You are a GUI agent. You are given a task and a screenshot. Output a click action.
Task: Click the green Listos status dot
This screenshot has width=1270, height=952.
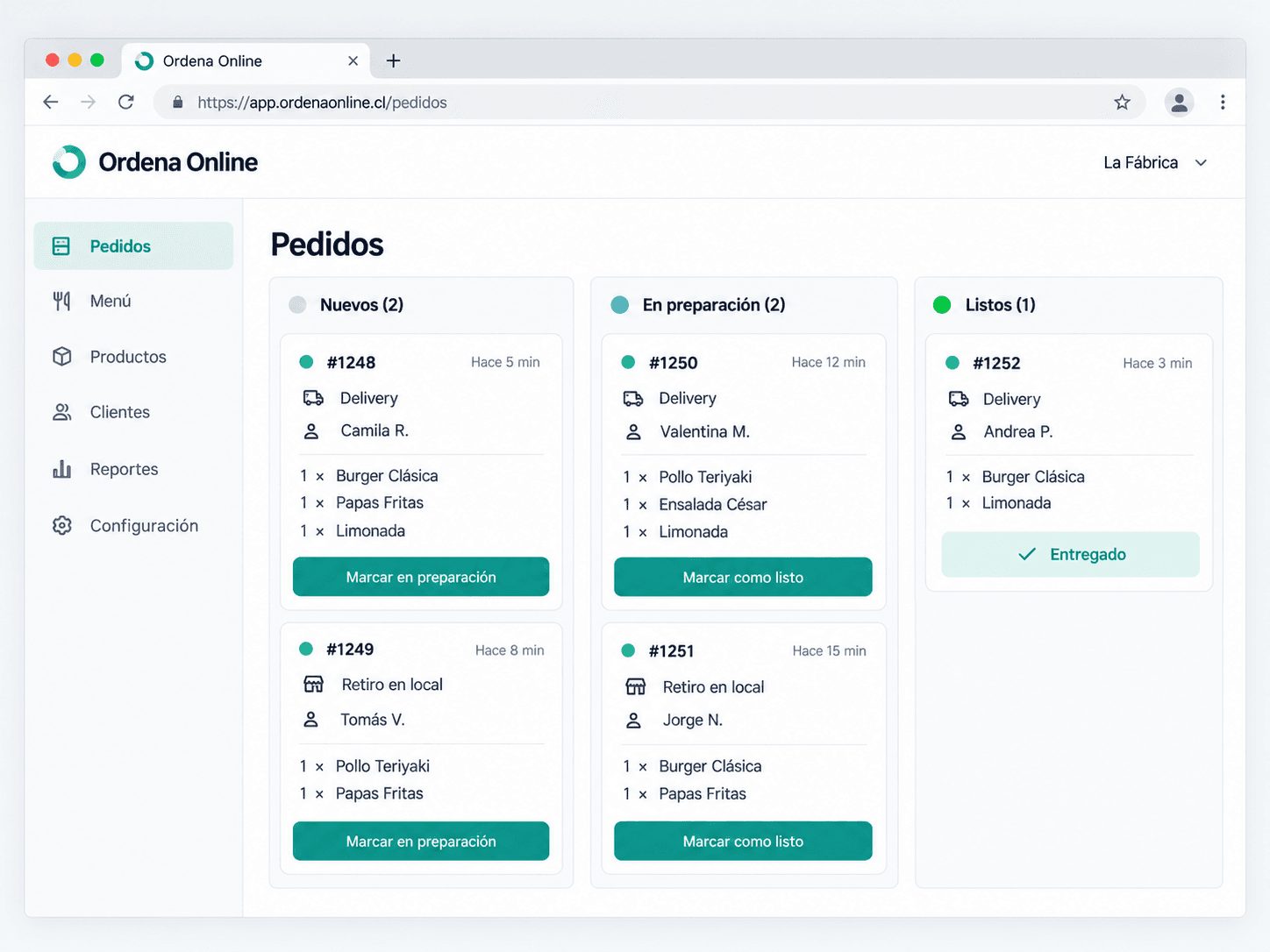click(942, 305)
